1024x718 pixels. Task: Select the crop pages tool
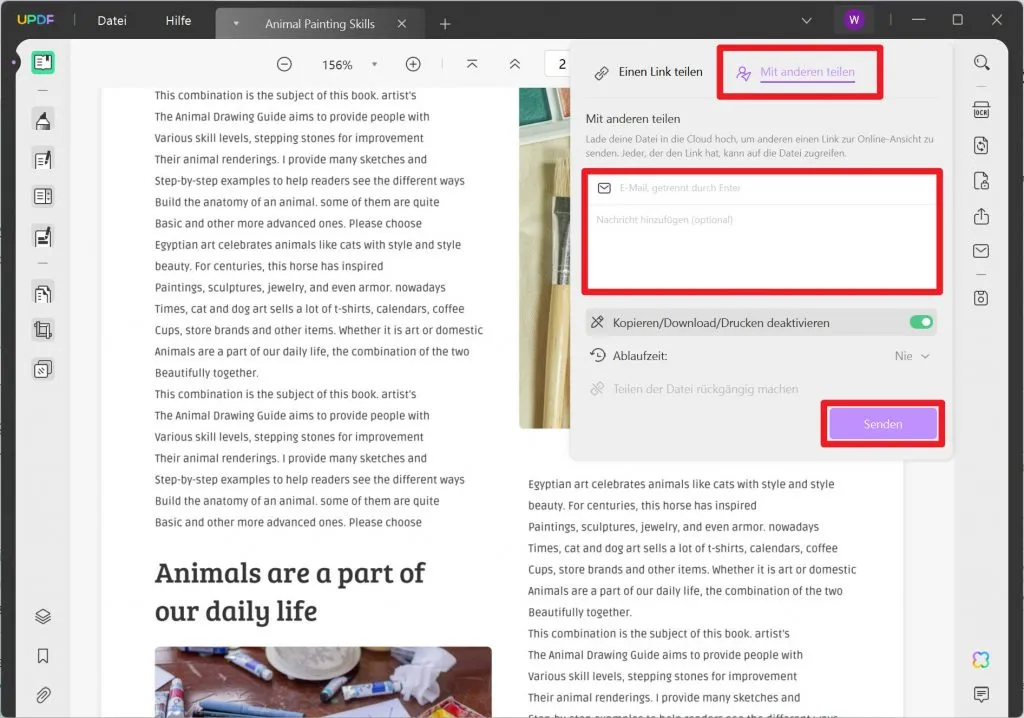click(x=41, y=333)
